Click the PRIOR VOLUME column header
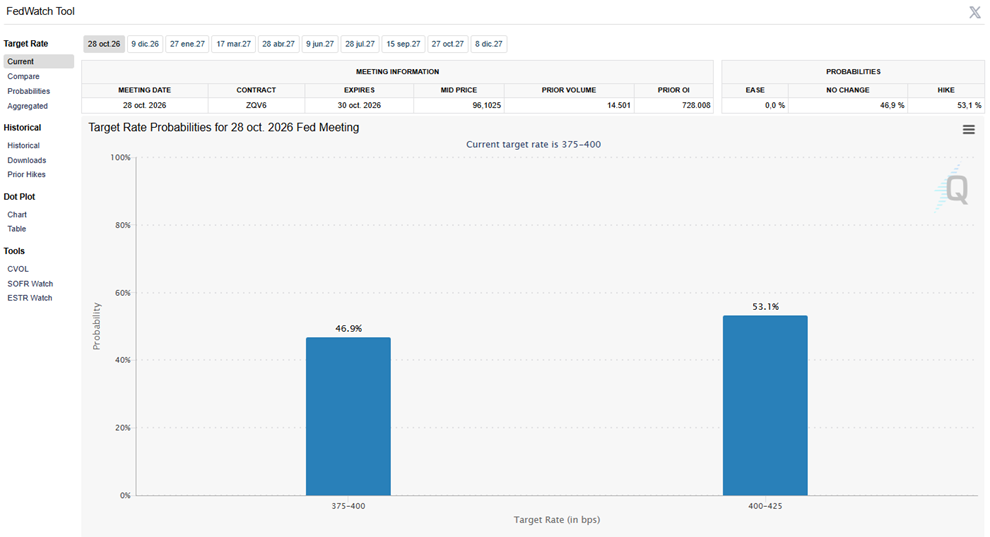This screenshot has height=537, width=990. (569, 90)
